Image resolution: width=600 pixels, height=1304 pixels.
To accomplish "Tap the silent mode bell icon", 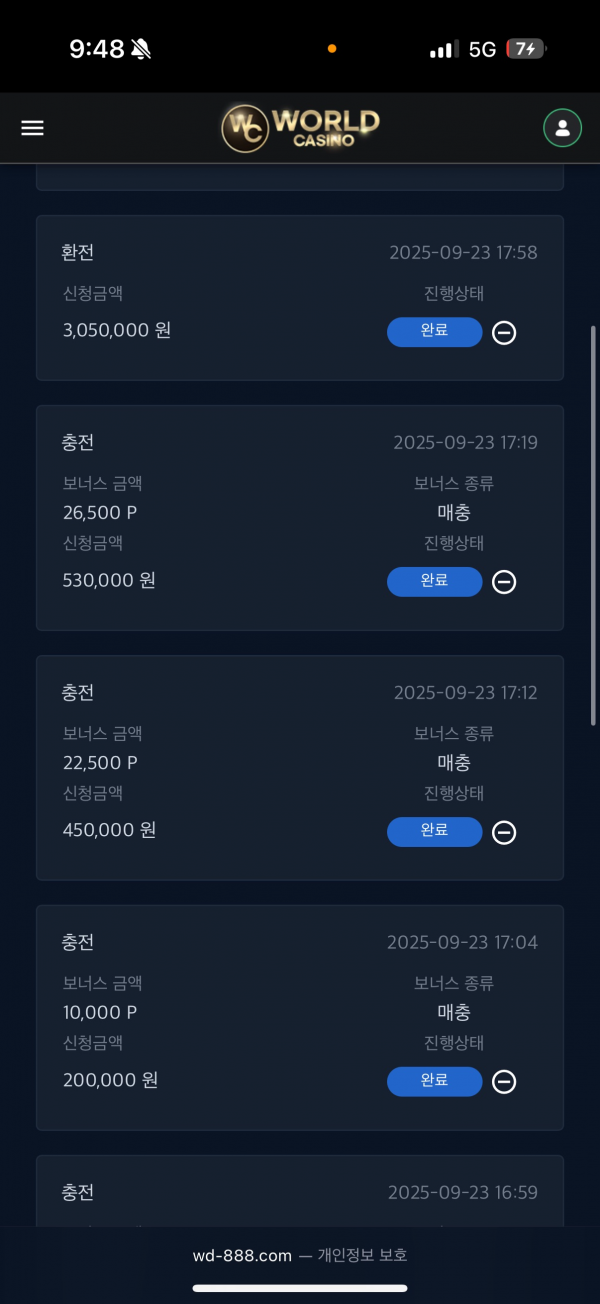I will click(141, 49).
